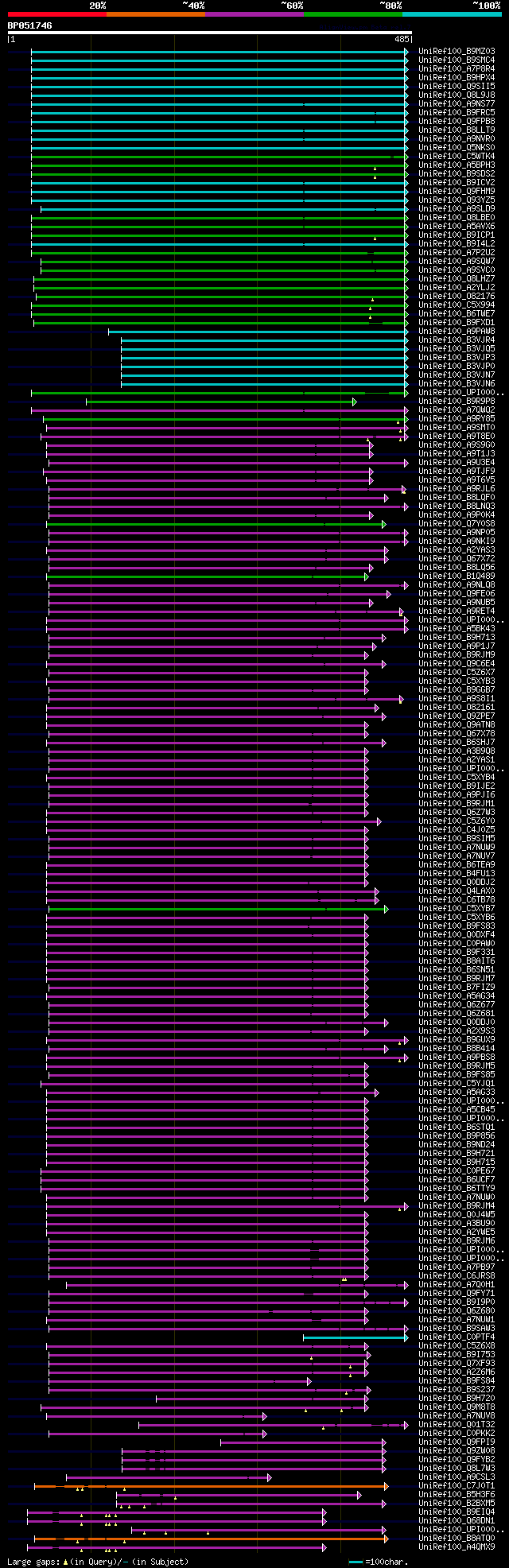This screenshot has height=1568, width=509.
Task: Open the hit UniRef100_Q8L9J8
Action: 457,95
